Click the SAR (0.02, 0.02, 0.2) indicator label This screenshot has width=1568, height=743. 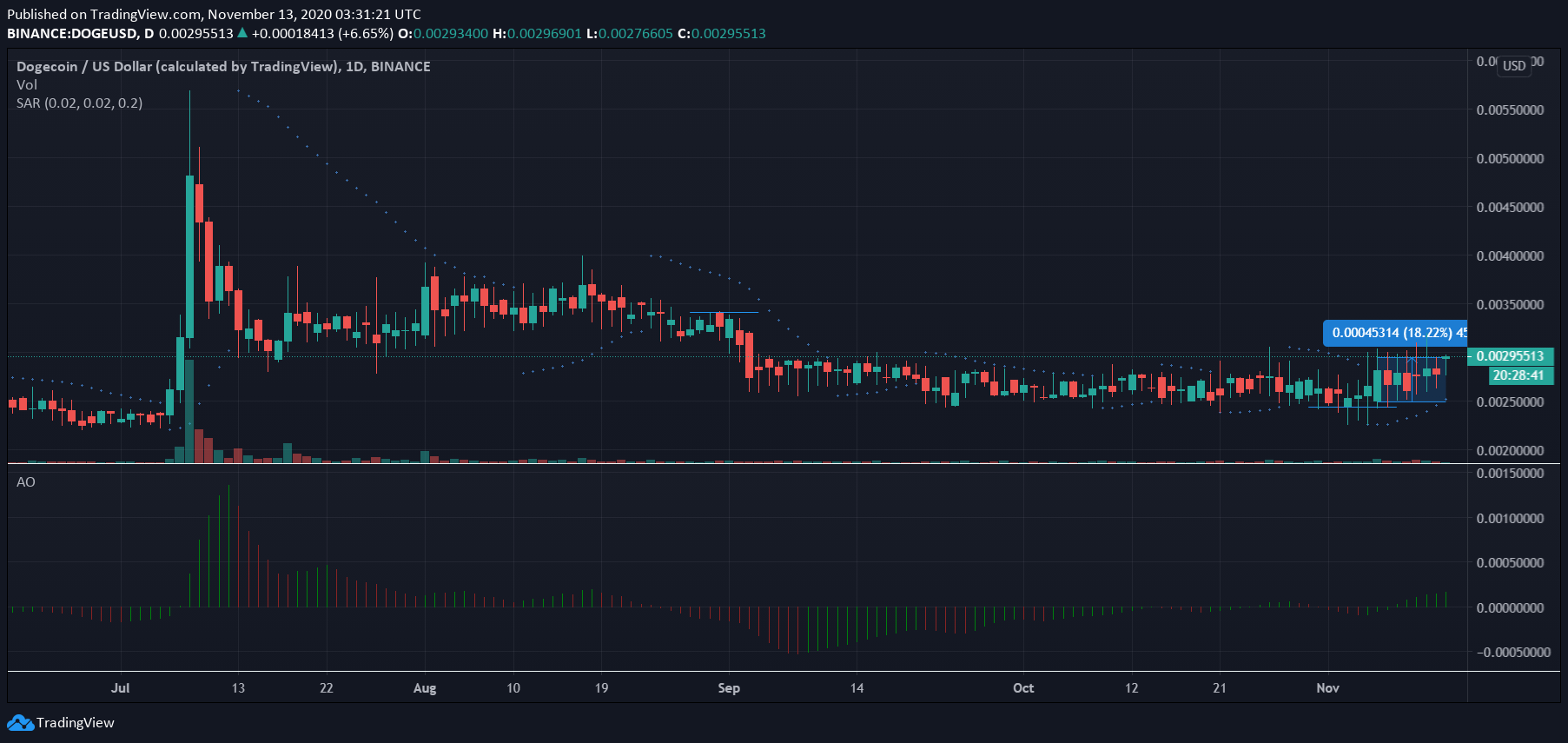pos(80,103)
